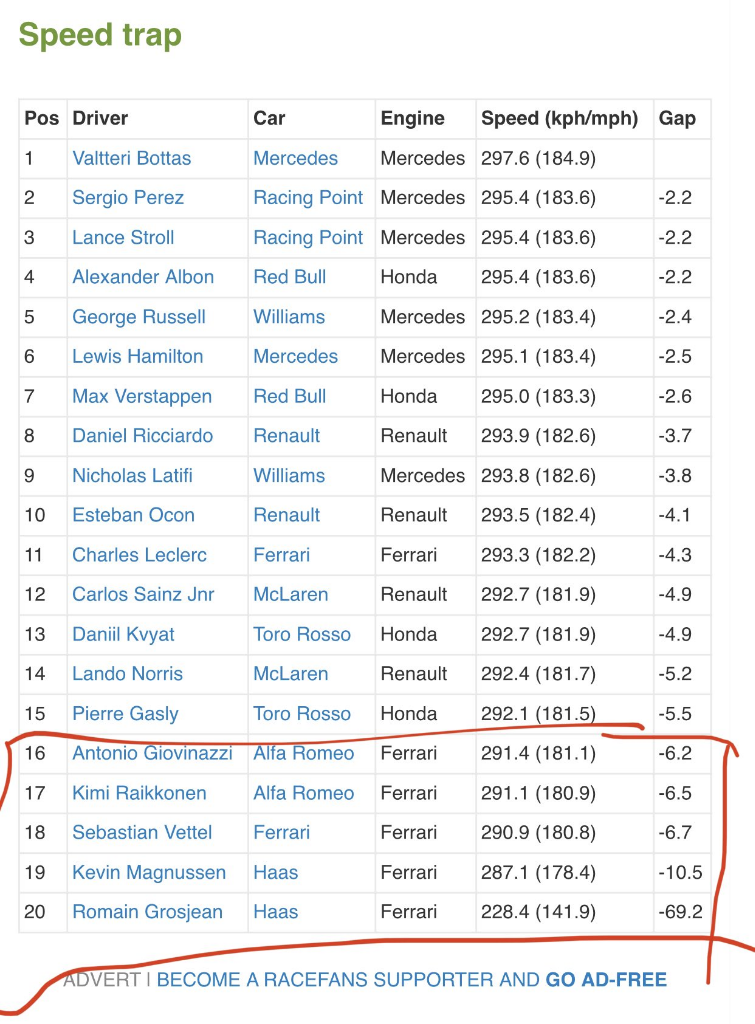This screenshot has height=1024, width=755.
Task: Click the Daniel Ricciardo link
Action: [x=142, y=436]
